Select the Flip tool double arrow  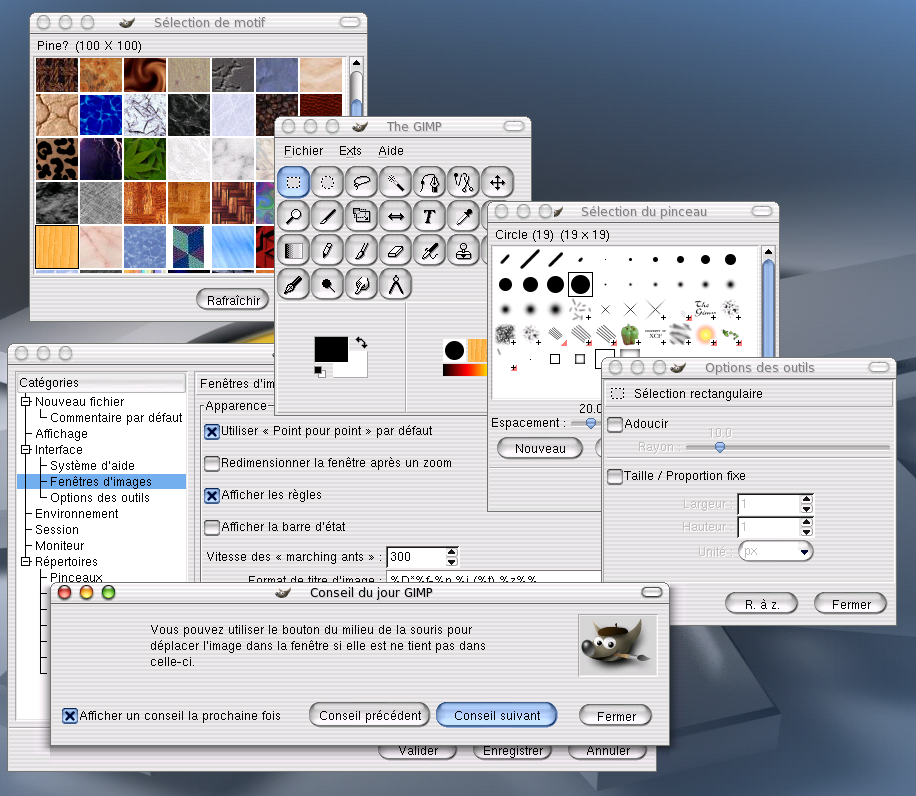(395, 217)
